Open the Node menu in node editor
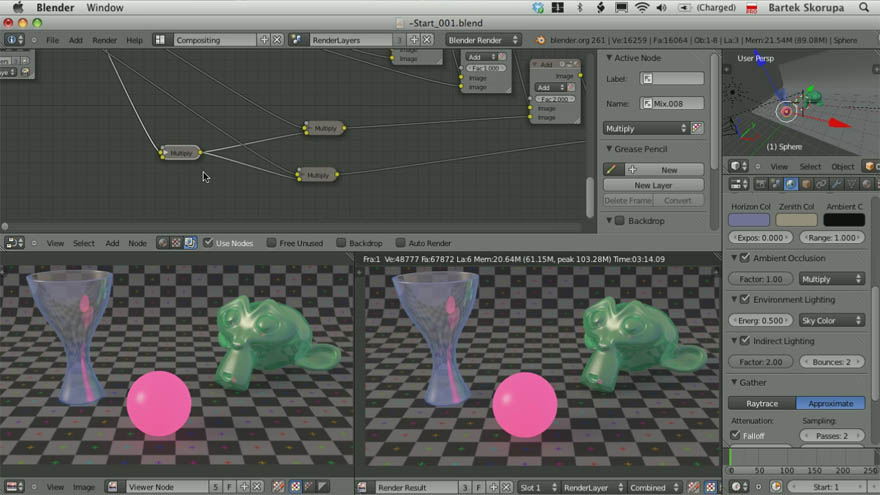 137,243
